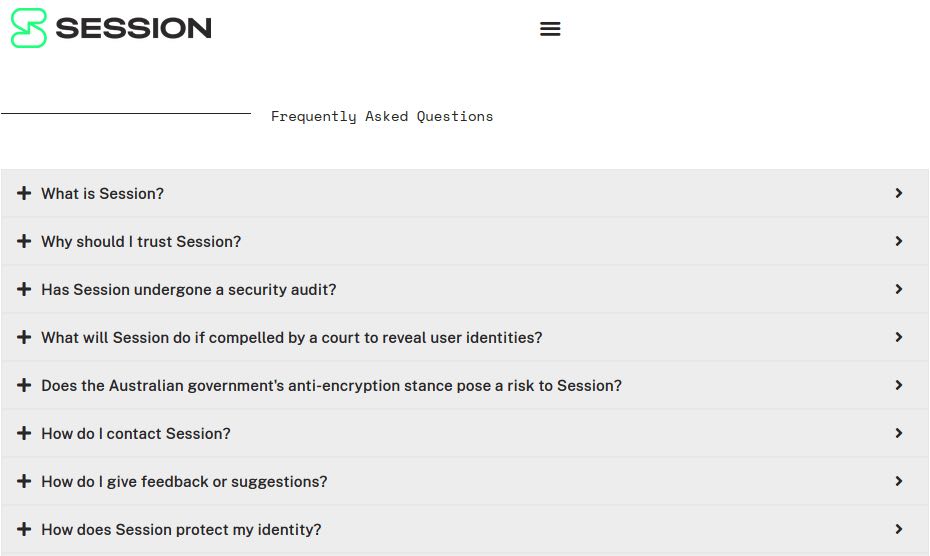Viewport: 930px width, 556px height.
Task: Click the plus icon beside What is Session?
Action: 24,193
